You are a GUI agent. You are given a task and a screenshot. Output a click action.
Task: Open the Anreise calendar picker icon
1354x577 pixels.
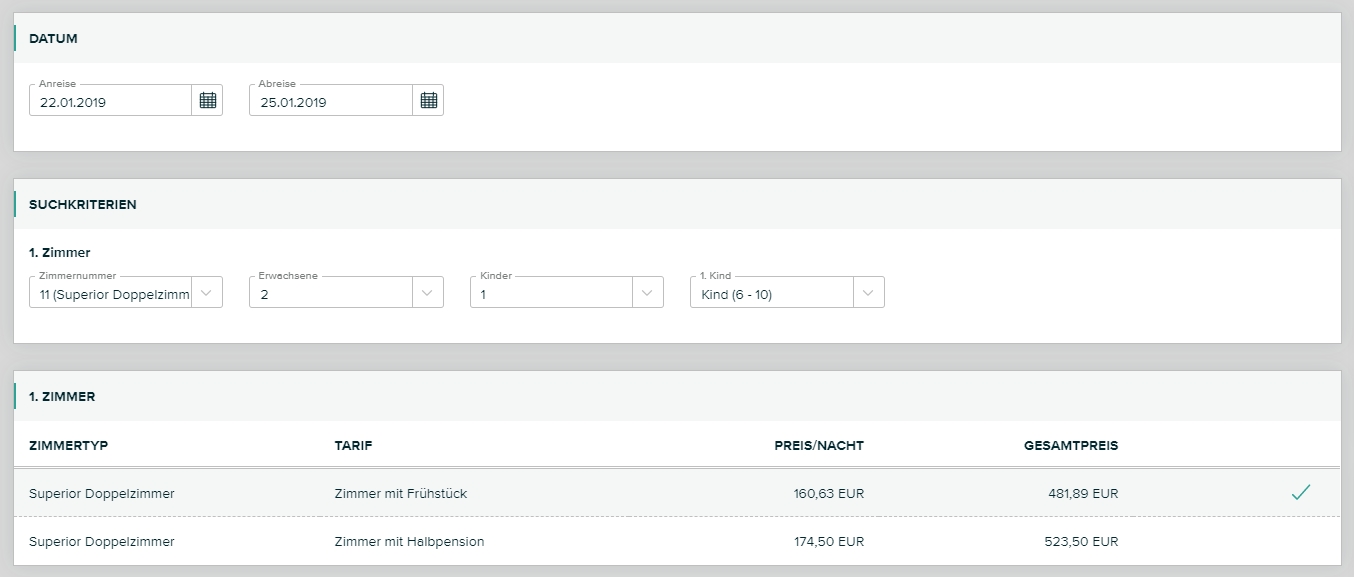(207, 100)
